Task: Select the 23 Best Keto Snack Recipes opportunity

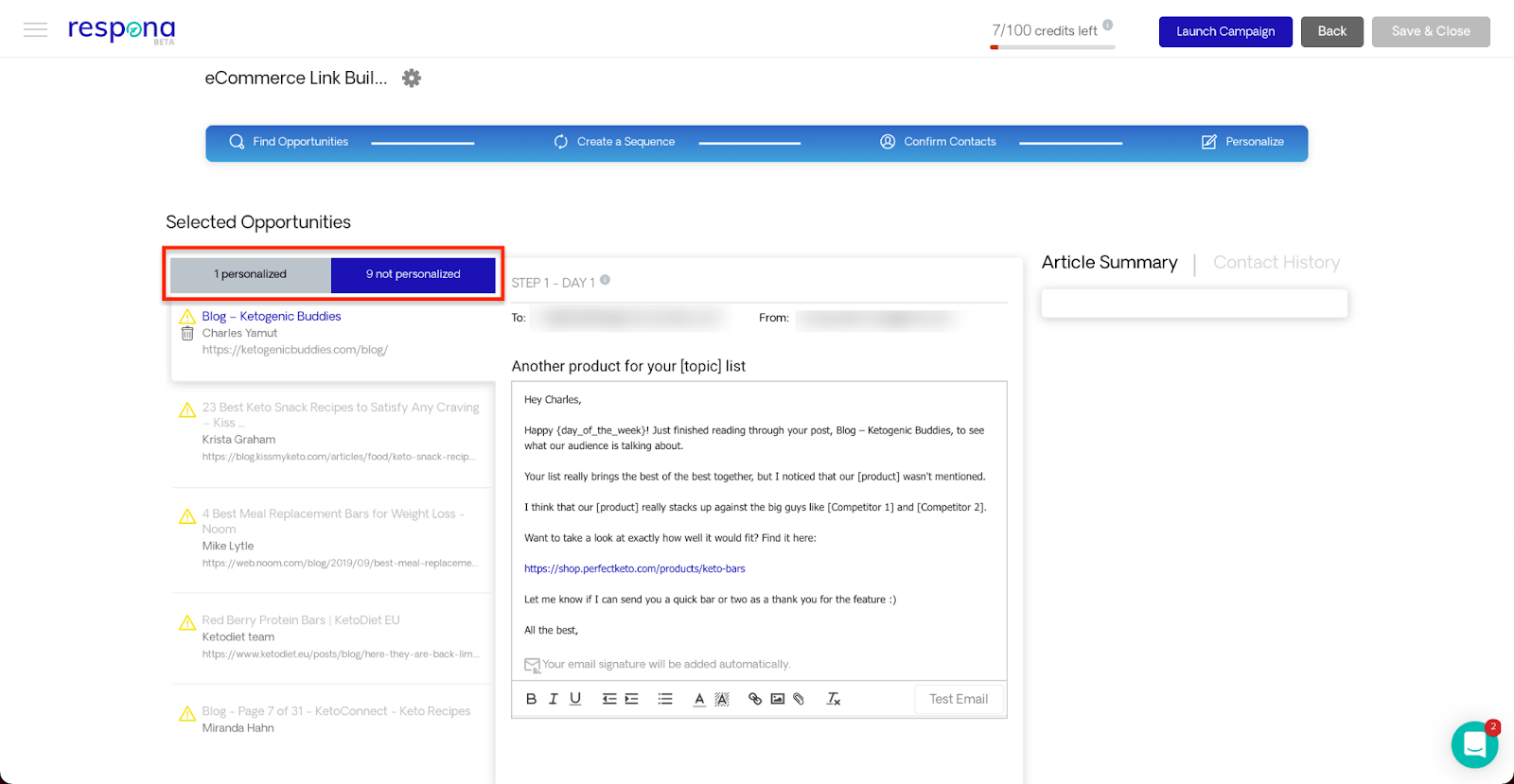Action: pos(341,415)
